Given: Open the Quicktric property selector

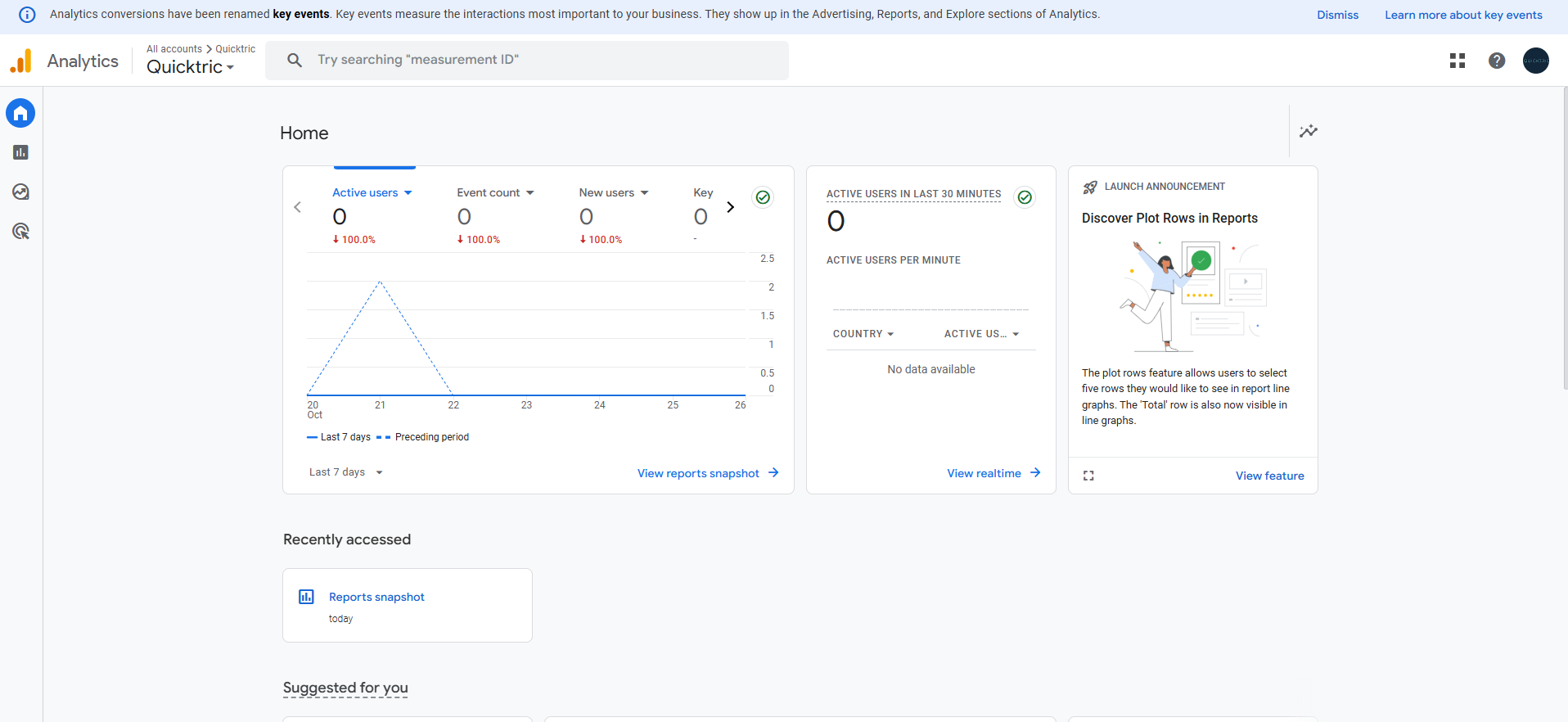Looking at the screenshot, I should pos(191,67).
